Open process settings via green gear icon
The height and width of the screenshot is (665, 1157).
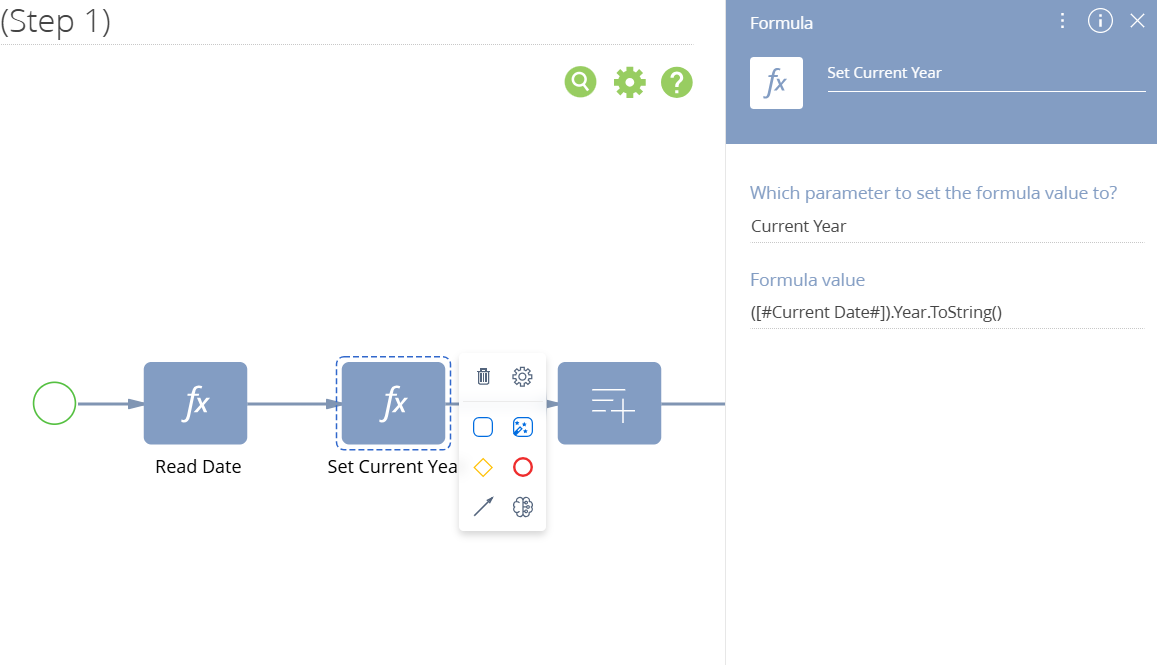pos(629,82)
